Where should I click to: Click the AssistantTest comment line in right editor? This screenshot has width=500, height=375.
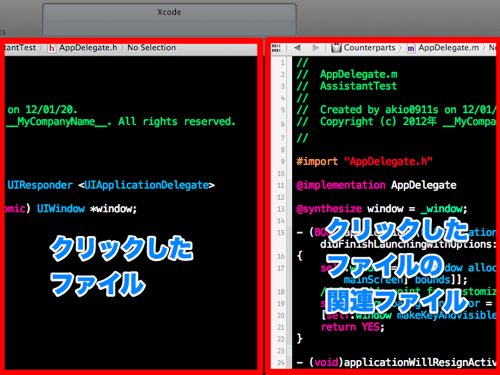point(347,86)
